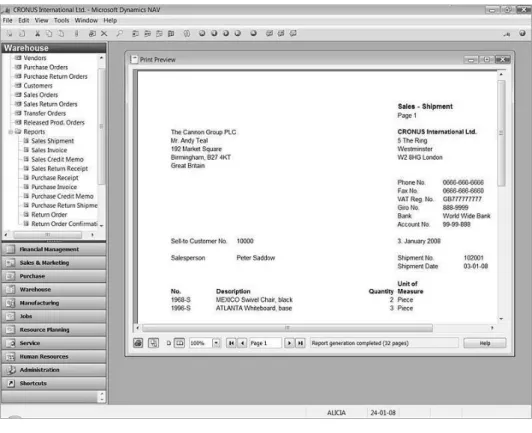The image size is (532, 433).
Task: Open the File menu
Action: pyautogui.click(x=7, y=20)
